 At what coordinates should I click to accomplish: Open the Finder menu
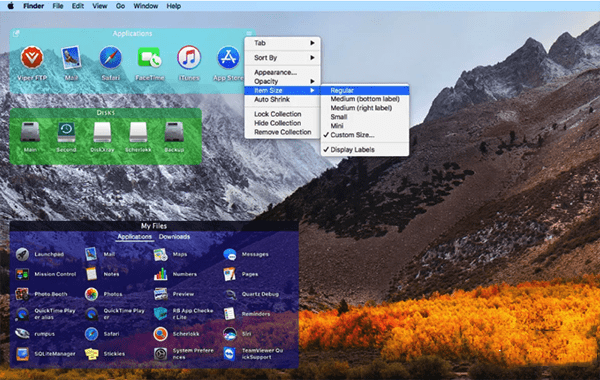pos(33,6)
